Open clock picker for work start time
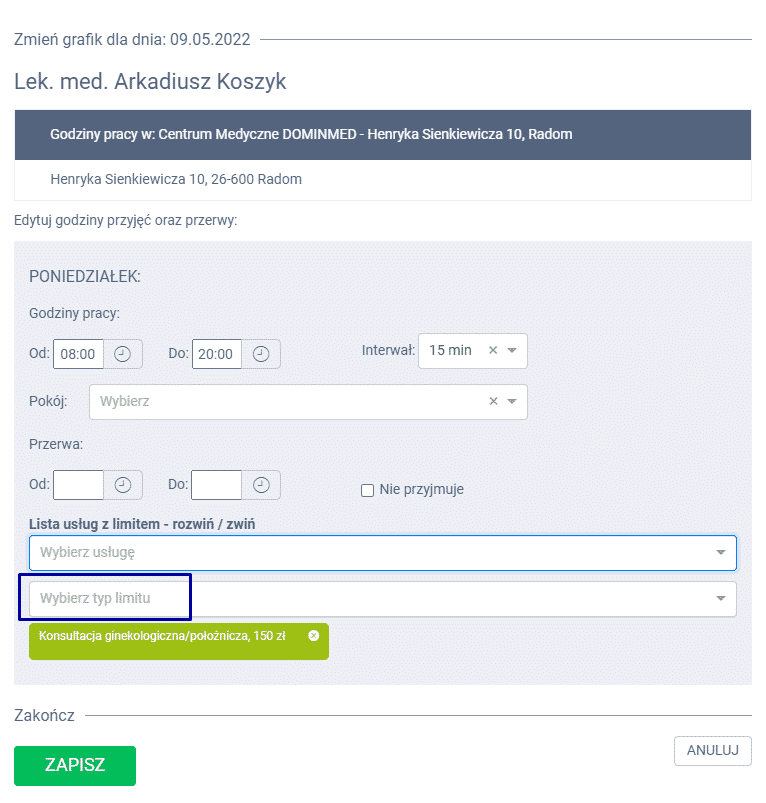The image size is (766, 803). (x=123, y=354)
